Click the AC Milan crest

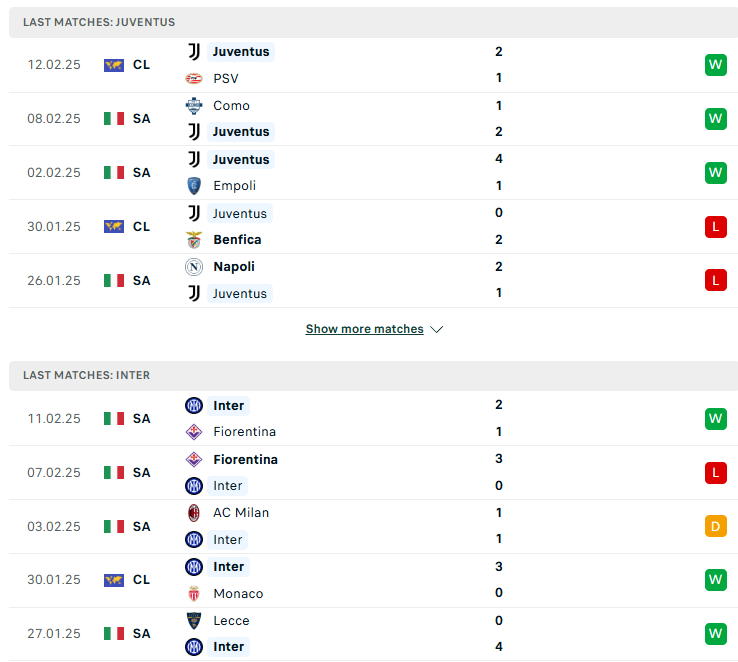pos(193,513)
